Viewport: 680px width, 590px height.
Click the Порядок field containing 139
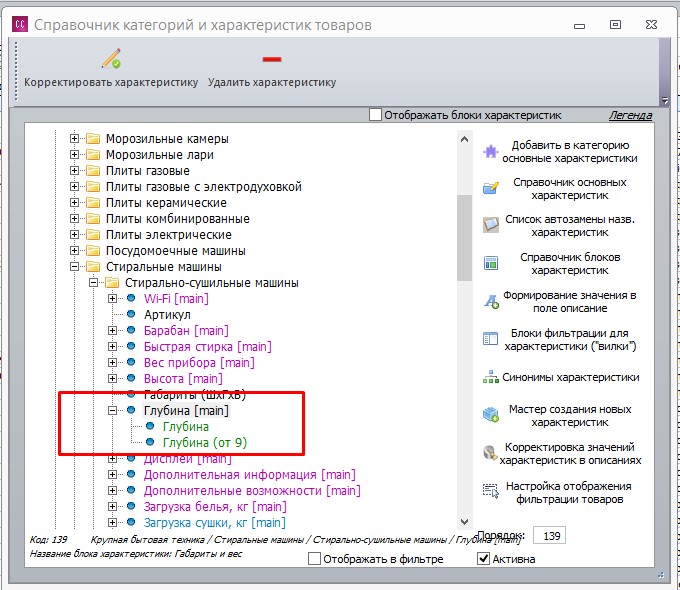tap(549, 536)
